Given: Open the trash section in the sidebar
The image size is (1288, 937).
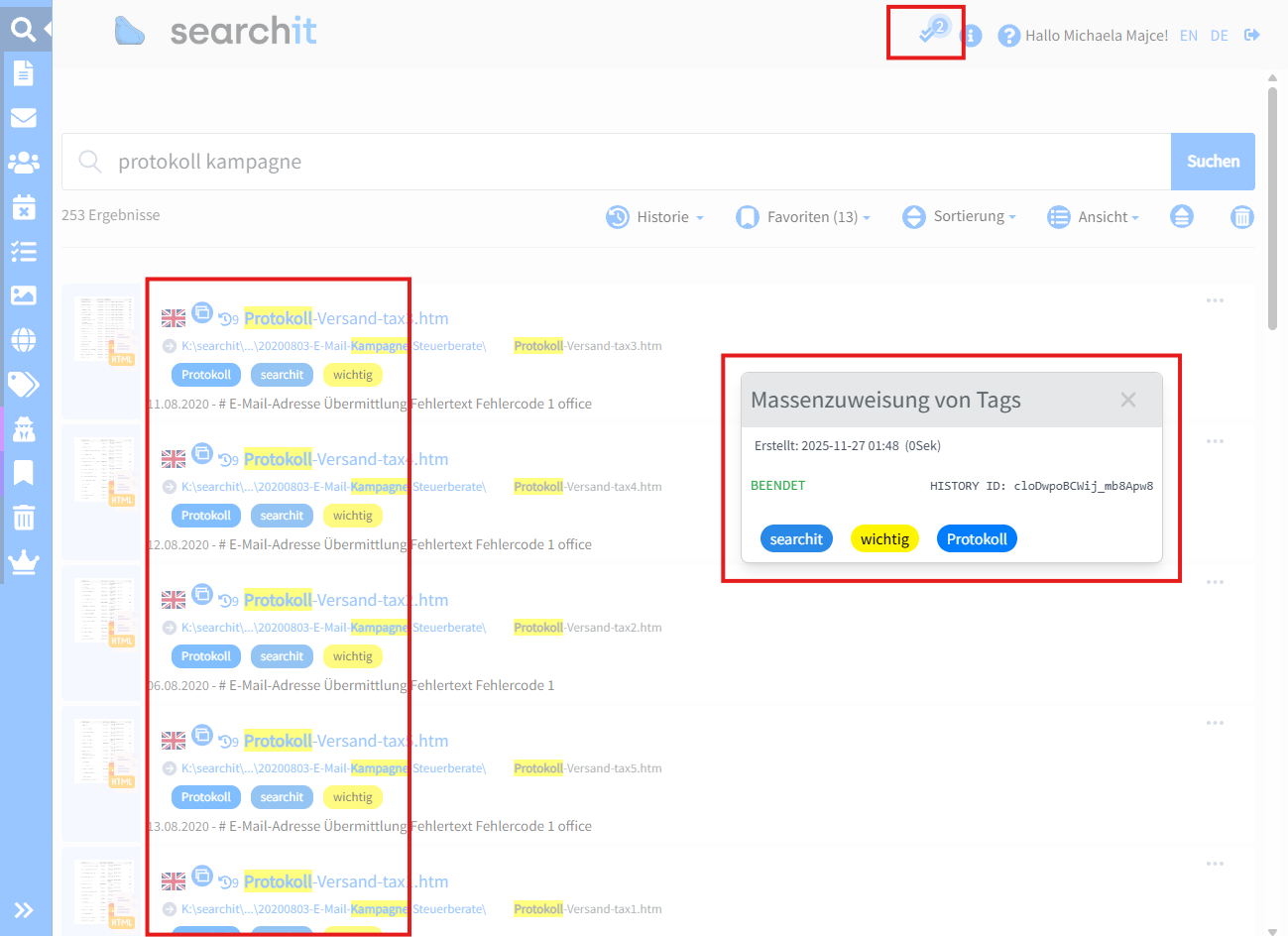Looking at the screenshot, I should pyautogui.click(x=24, y=517).
